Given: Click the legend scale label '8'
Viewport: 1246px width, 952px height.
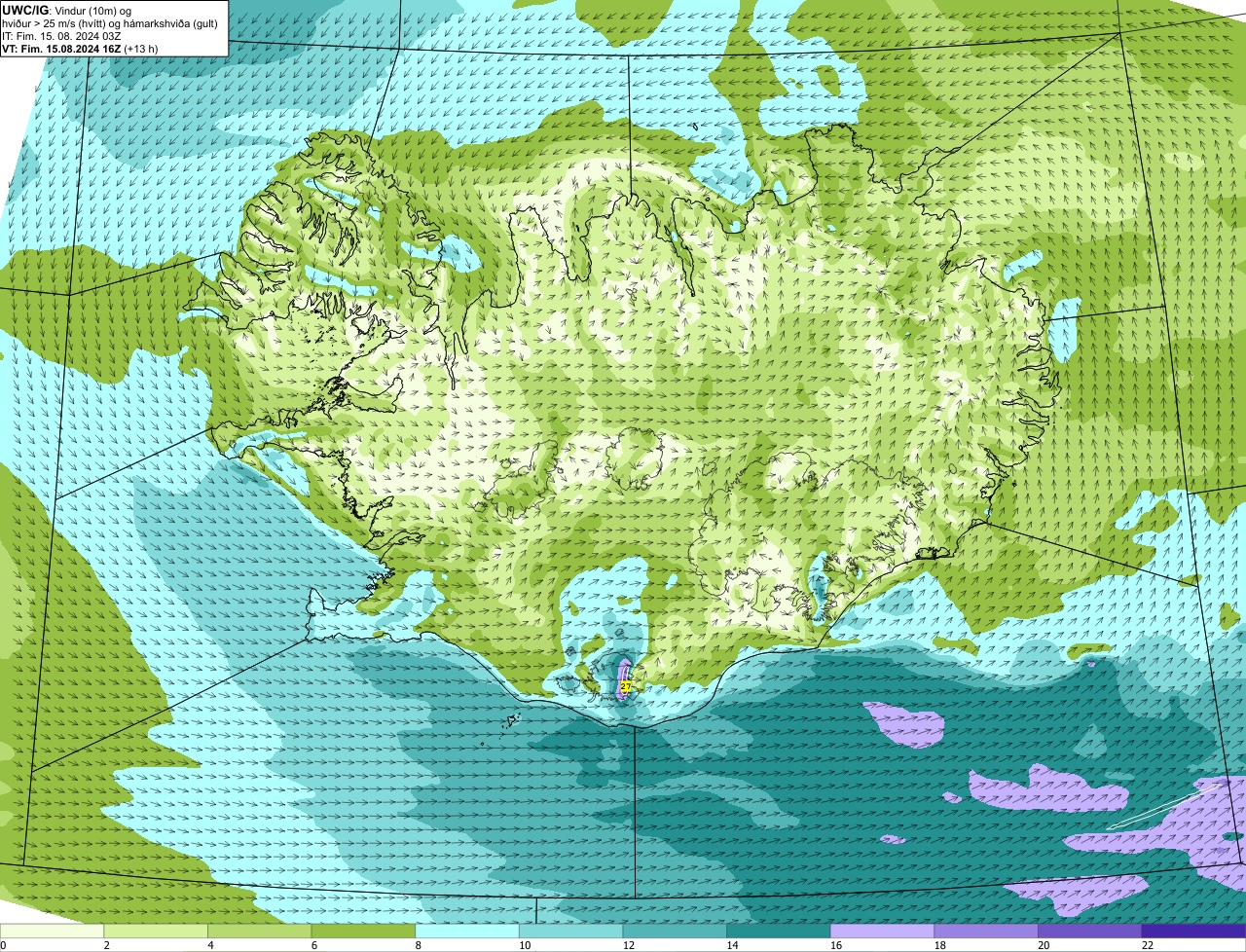Looking at the screenshot, I should pyautogui.click(x=418, y=945).
